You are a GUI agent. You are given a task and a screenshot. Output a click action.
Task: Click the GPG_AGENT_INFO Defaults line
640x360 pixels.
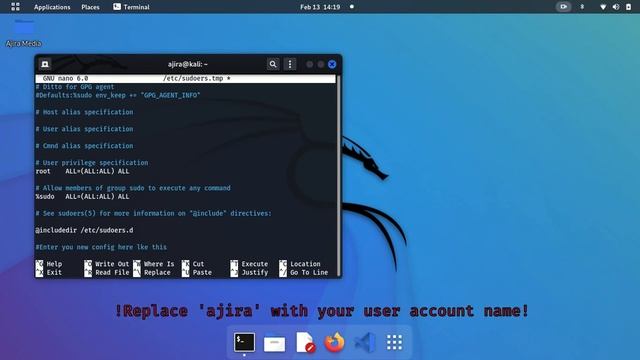coord(118,95)
